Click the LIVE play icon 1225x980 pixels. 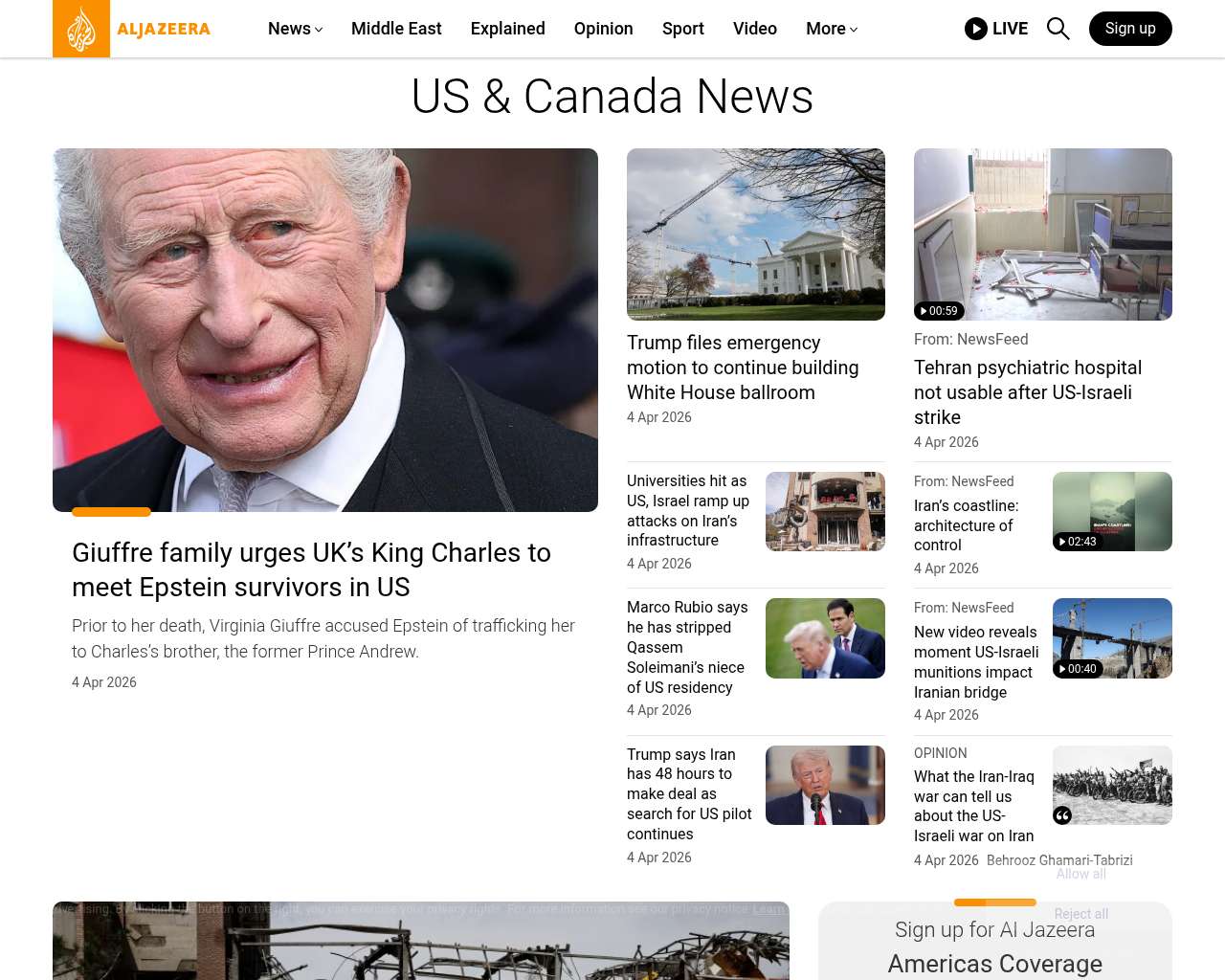click(976, 29)
